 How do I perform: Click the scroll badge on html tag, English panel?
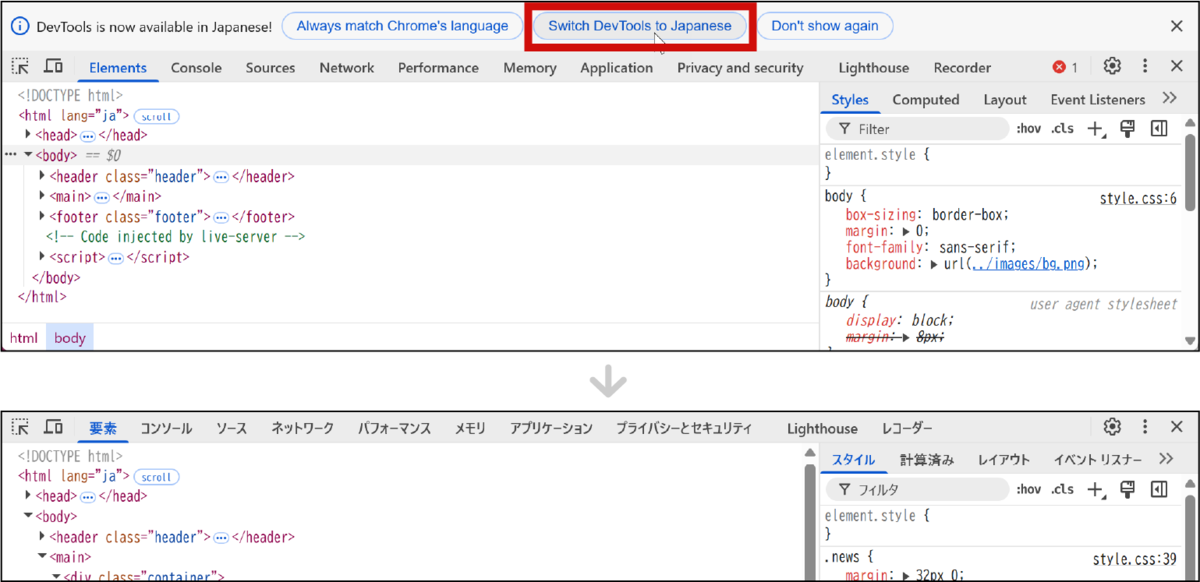156,116
